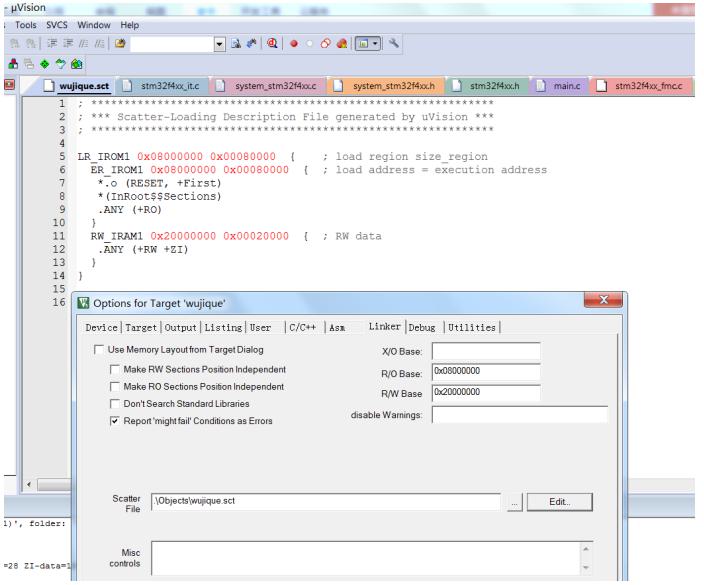Click the Scatter File path field

click(326, 501)
